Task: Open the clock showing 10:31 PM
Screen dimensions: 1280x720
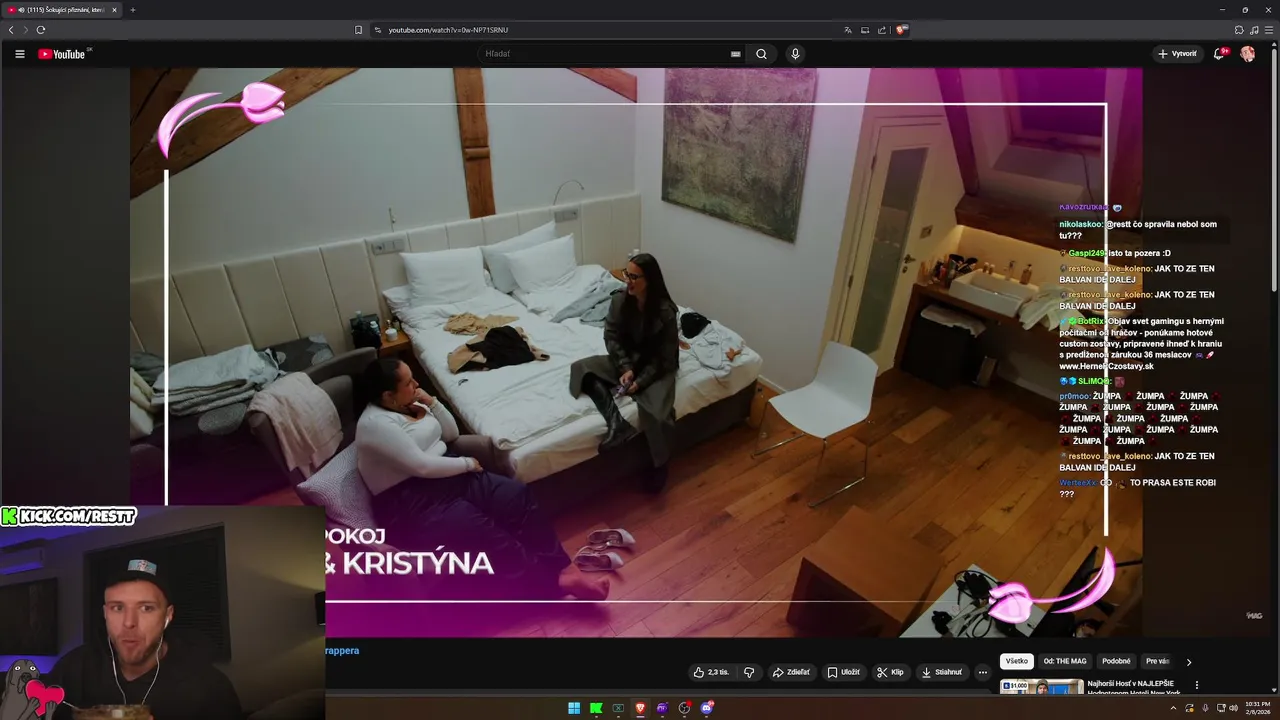Action: (x=1258, y=708)
